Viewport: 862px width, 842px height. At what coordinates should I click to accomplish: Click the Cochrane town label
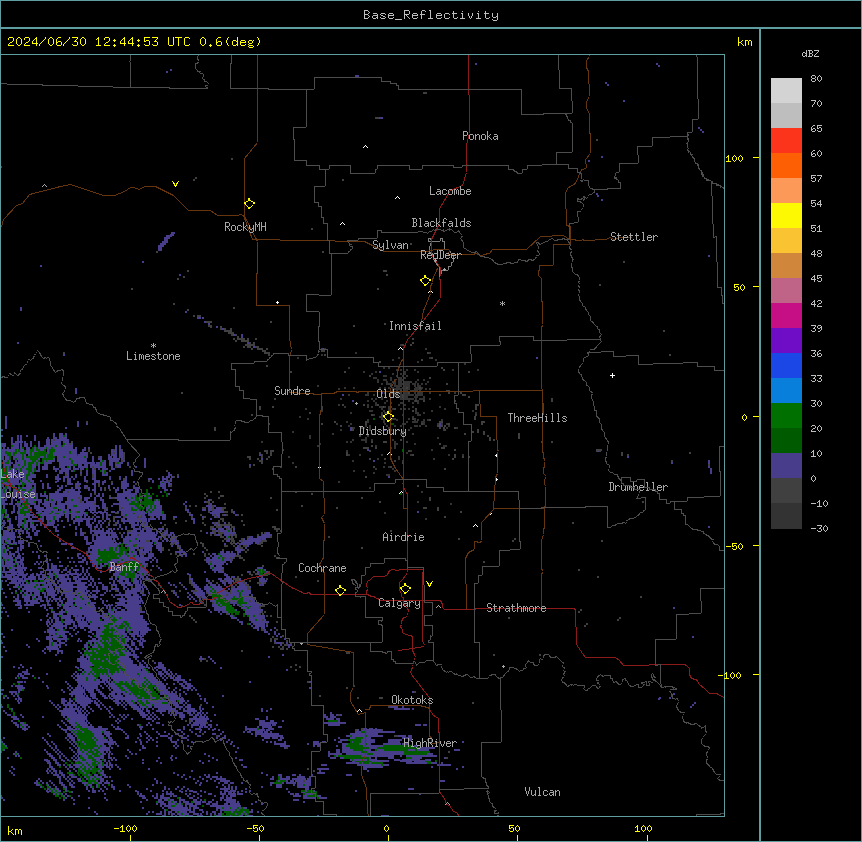(322, 568)
